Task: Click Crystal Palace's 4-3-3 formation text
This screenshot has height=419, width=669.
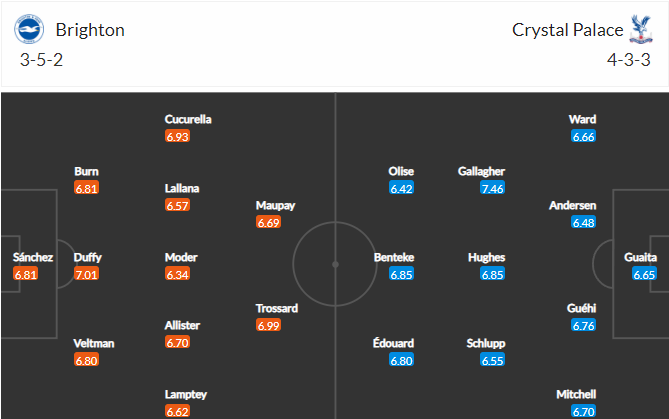Action: (x=629, y=60)
